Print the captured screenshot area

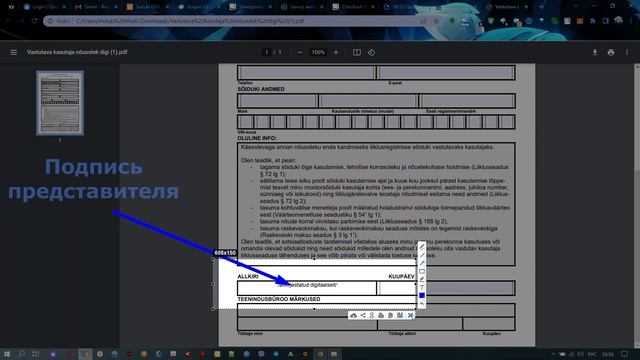(381, 316)
